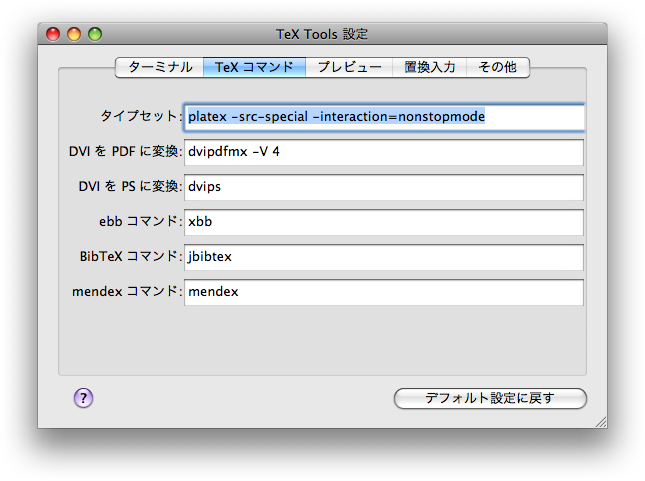The width and height of the screenshot is (645, 481).
Task: Switch to the 置換入力 tab
Action: click(429, 67)
